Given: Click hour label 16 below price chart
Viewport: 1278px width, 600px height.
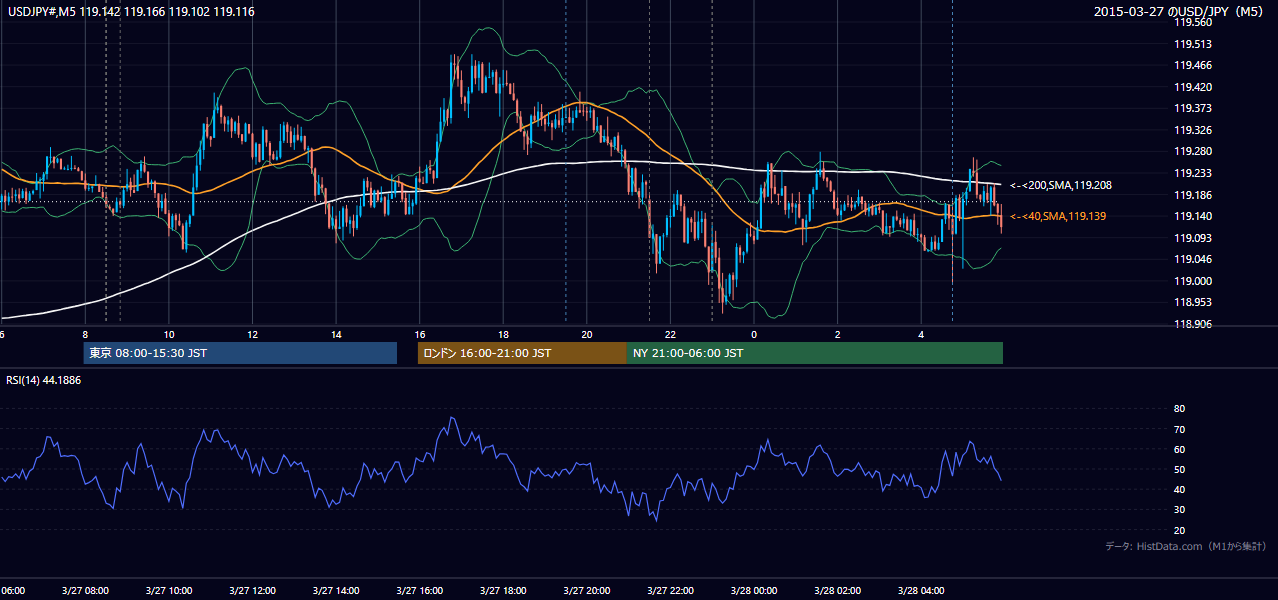Looking at the screenshot, I should pos(420,335).
